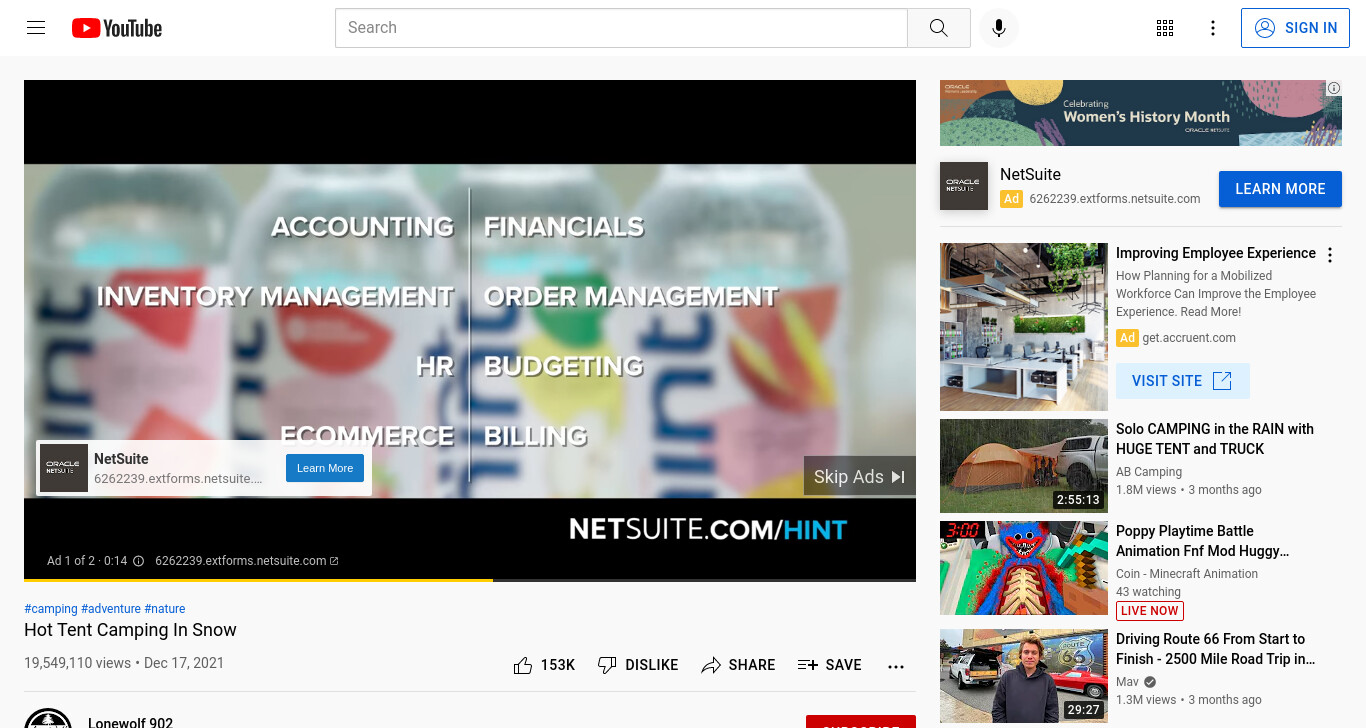Image resolution: width=1366 pixels, height=728 pixels.
Task: Open options menu for Improving Employee Experience
Action: (1330, 255)
